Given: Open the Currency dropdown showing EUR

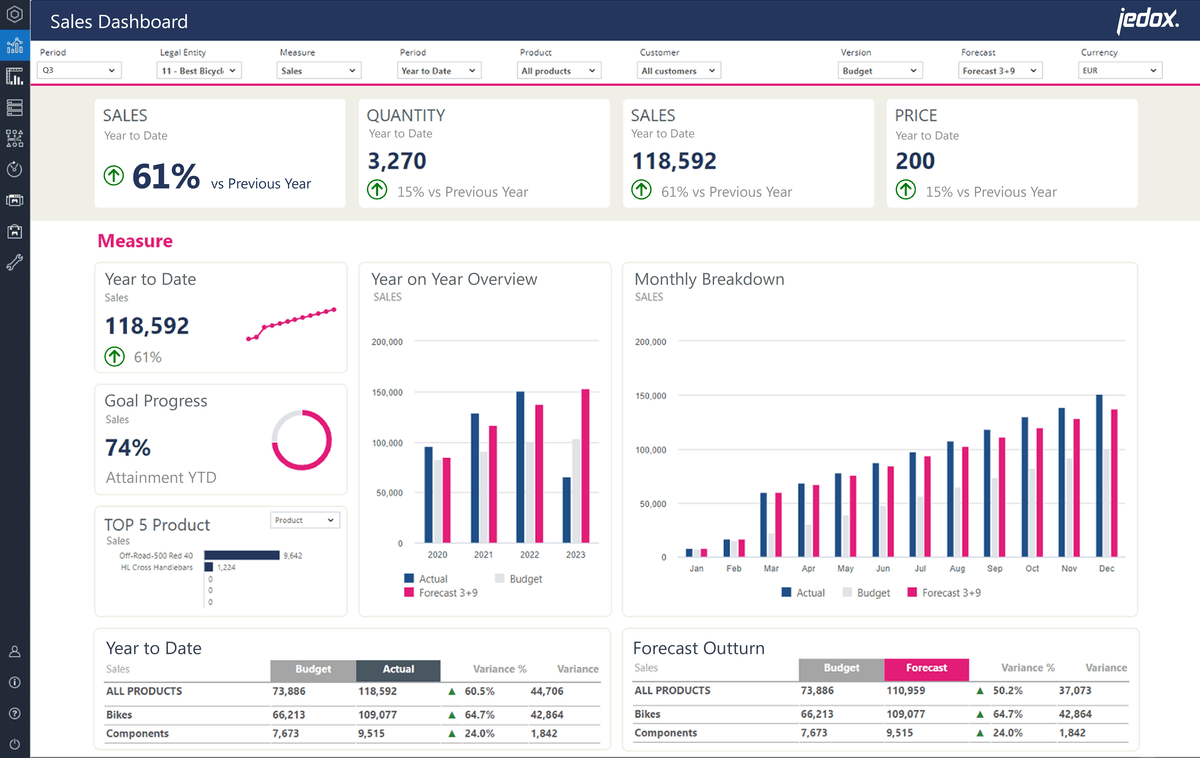Looking at the screenshot, I should [1119, 70].
